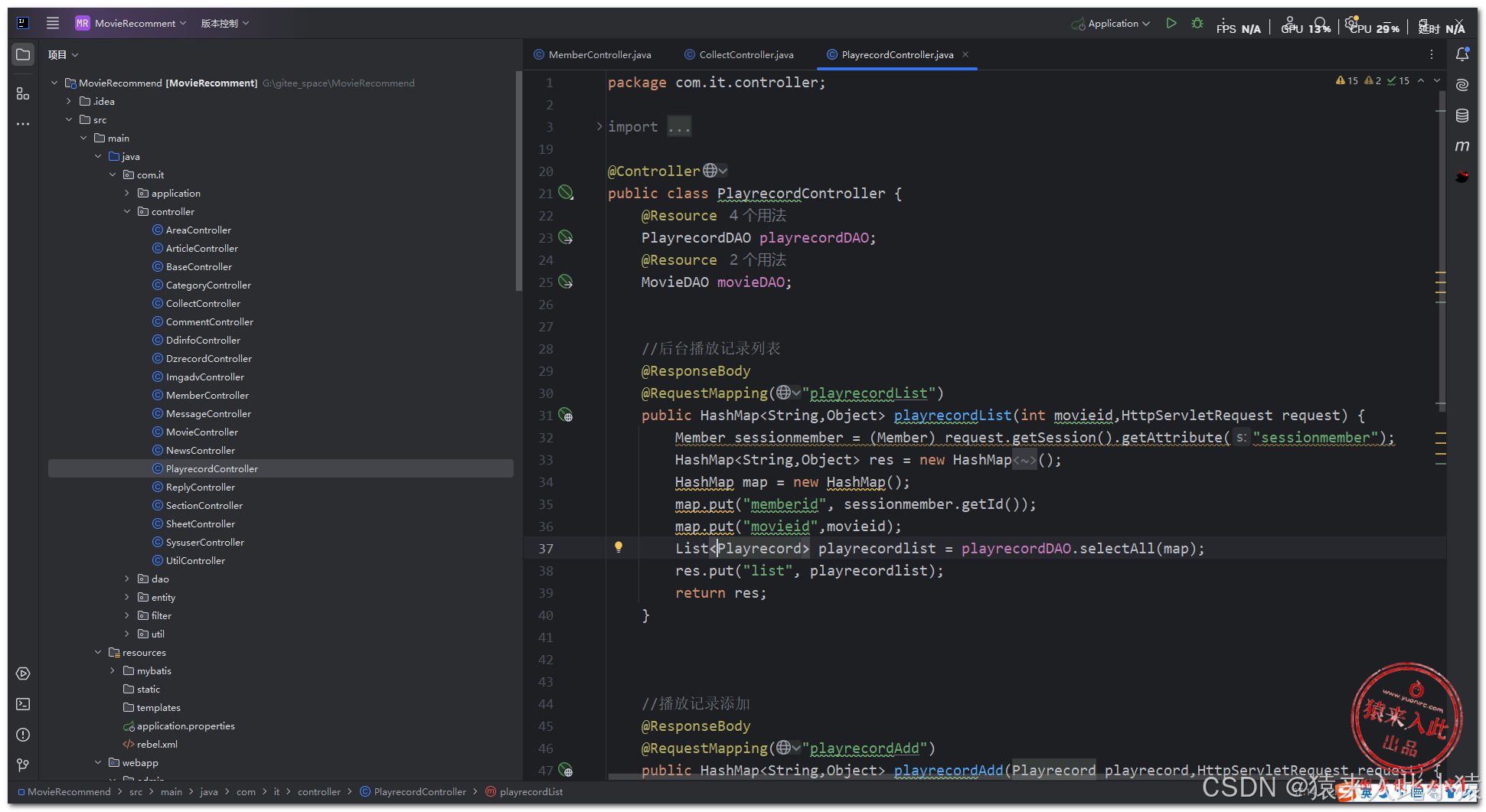Run the Application configuration
This screenshot has width=1486, height=812.
coord(1171,23)
